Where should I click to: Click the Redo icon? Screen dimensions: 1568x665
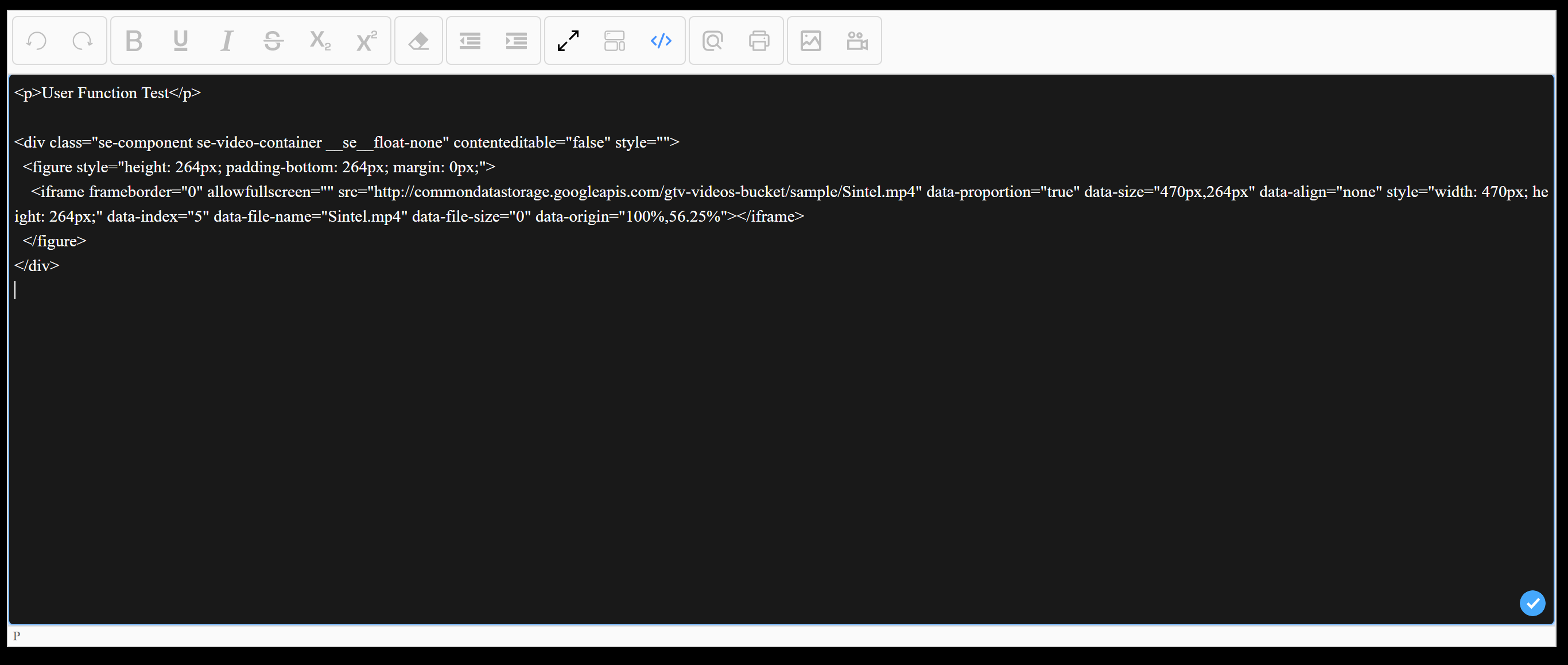(x=83, y=40)
